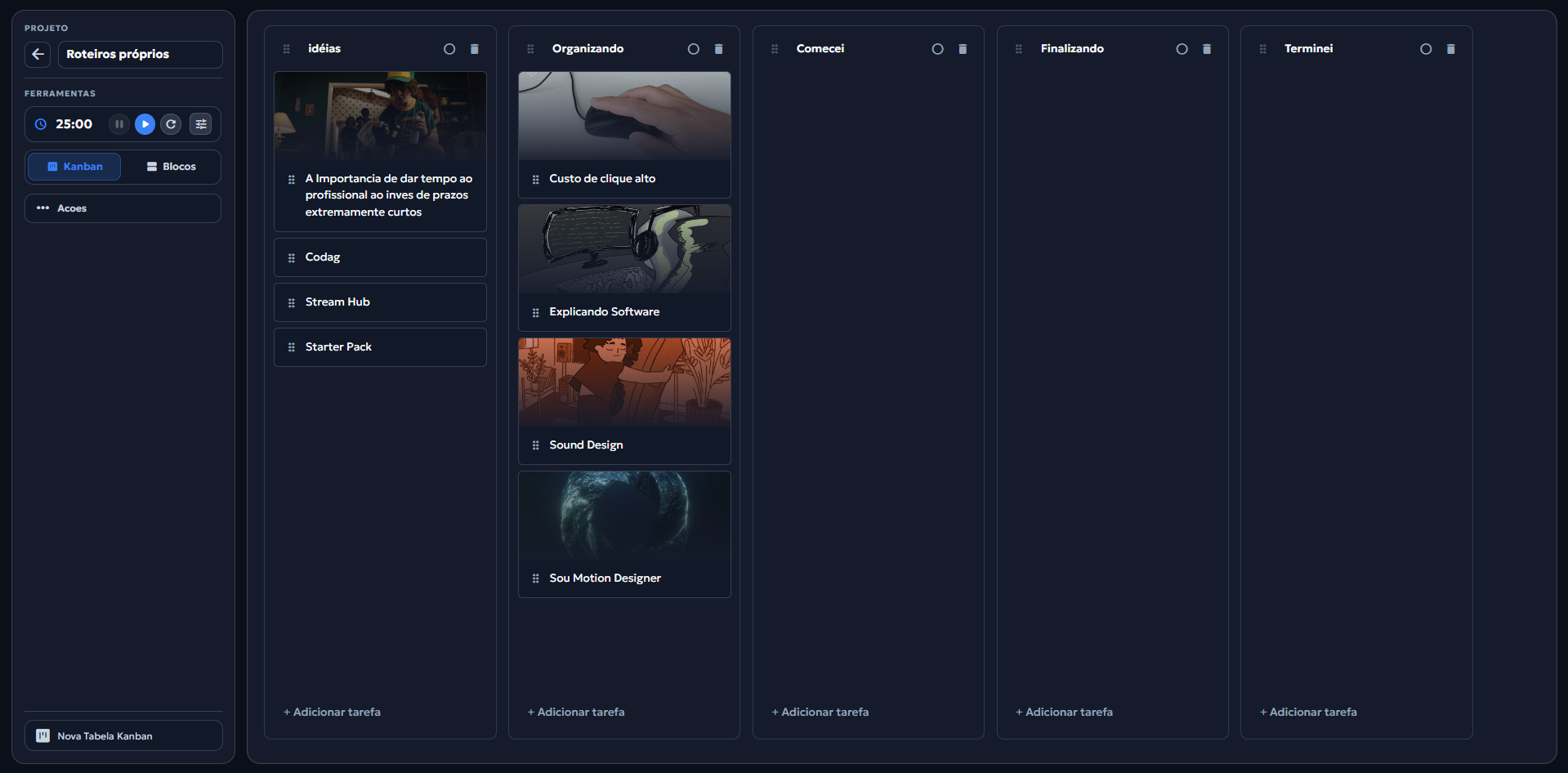Edit the Roteiros próprios project name field
Screen dimensions: 1568x773
140,55
